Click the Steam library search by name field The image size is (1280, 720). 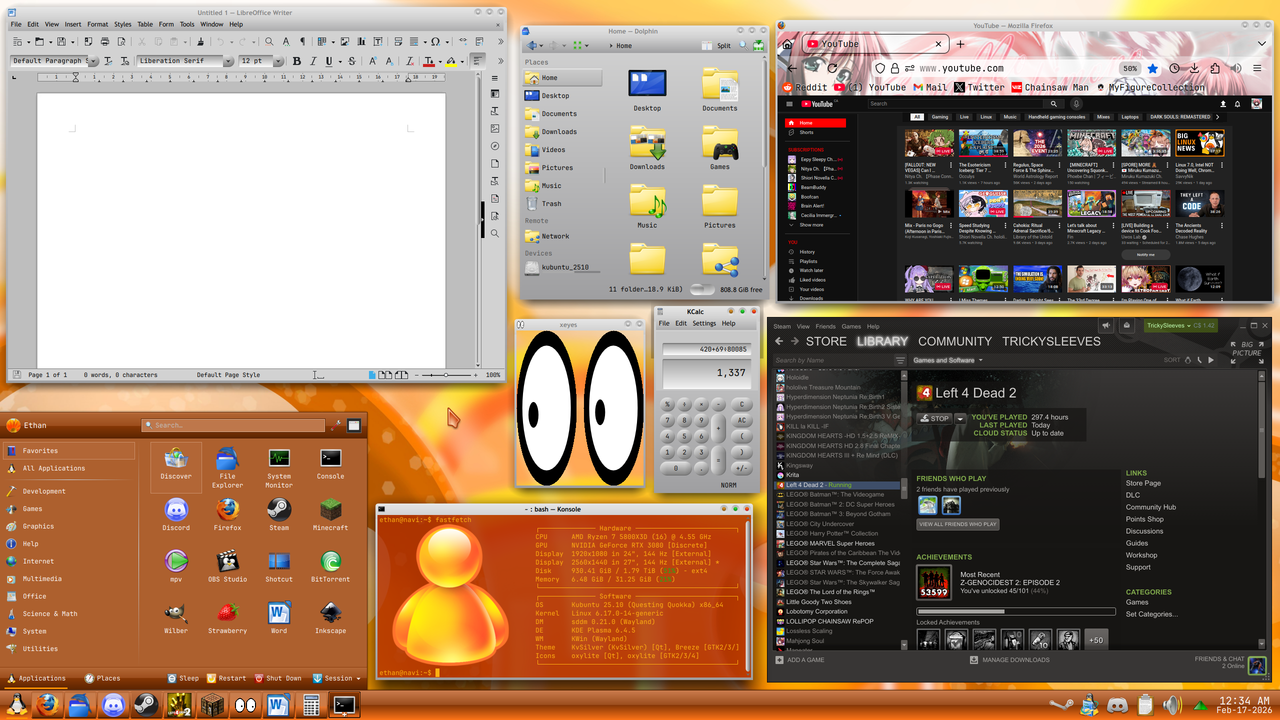click(833, 360)
